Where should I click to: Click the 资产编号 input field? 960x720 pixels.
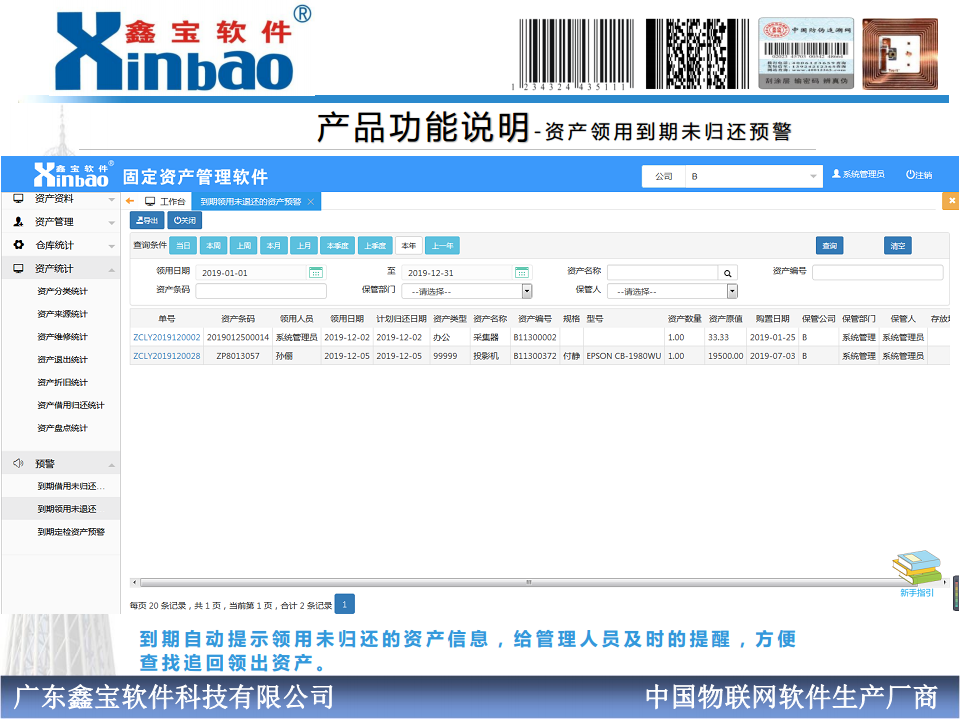[877, 272]
